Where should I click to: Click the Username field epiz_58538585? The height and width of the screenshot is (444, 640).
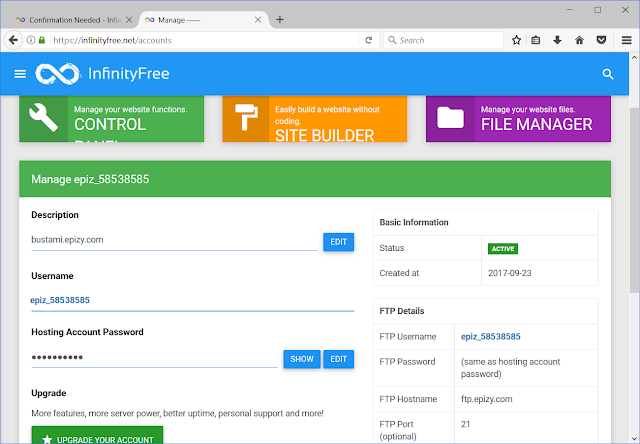193,300
